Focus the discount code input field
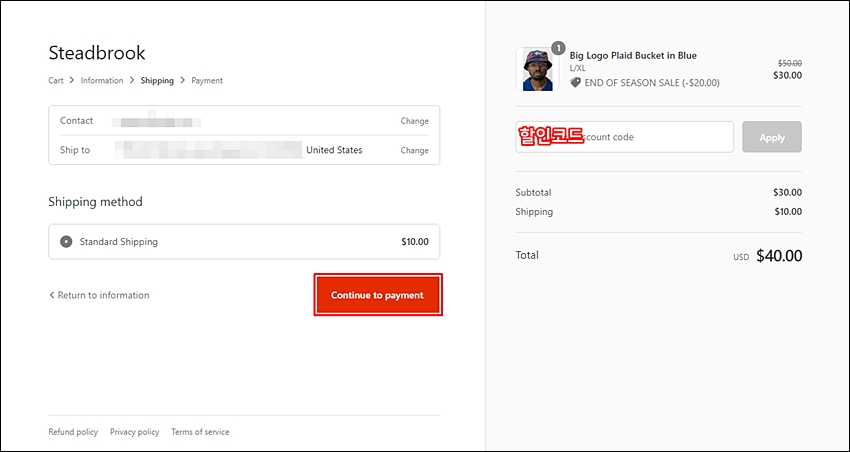Image resolution: width=850 pixels, height=452 pixels. tap(624, 137)
